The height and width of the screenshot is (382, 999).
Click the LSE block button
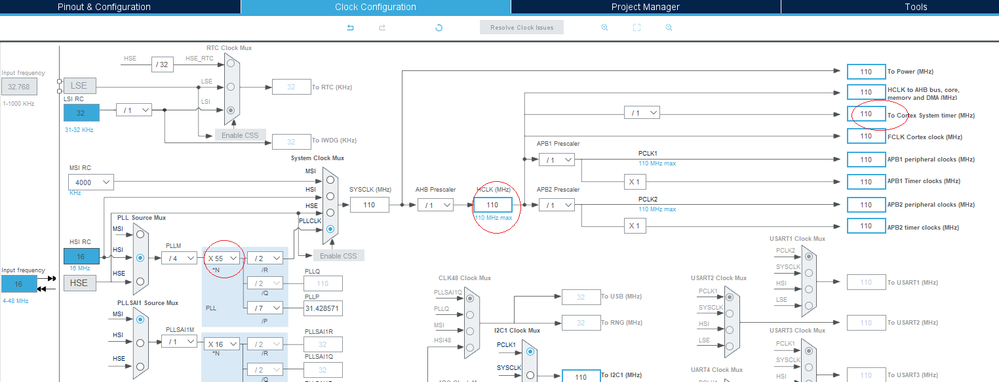coord(79,85)
